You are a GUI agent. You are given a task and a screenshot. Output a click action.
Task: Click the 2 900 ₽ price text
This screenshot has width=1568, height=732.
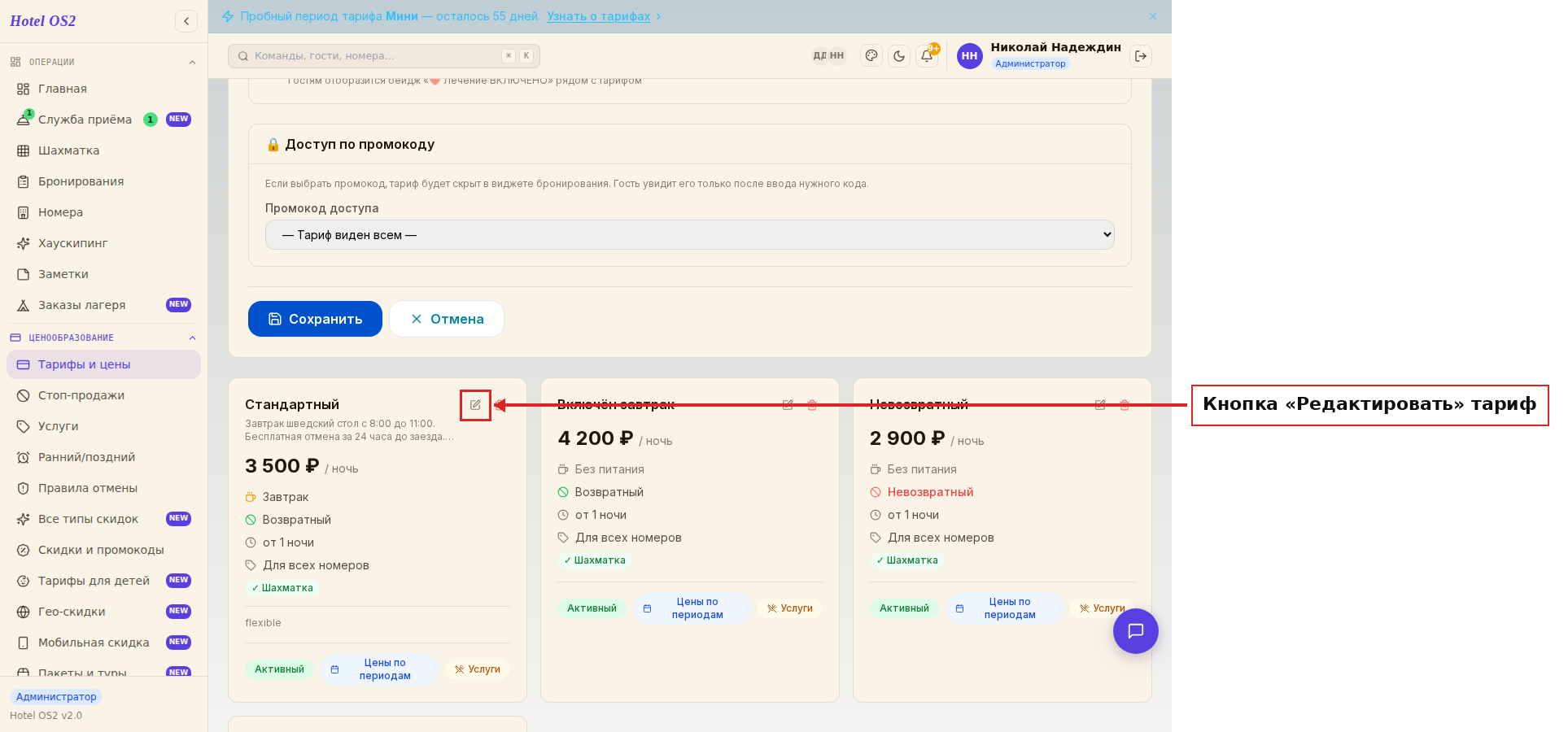pos(907,438)
